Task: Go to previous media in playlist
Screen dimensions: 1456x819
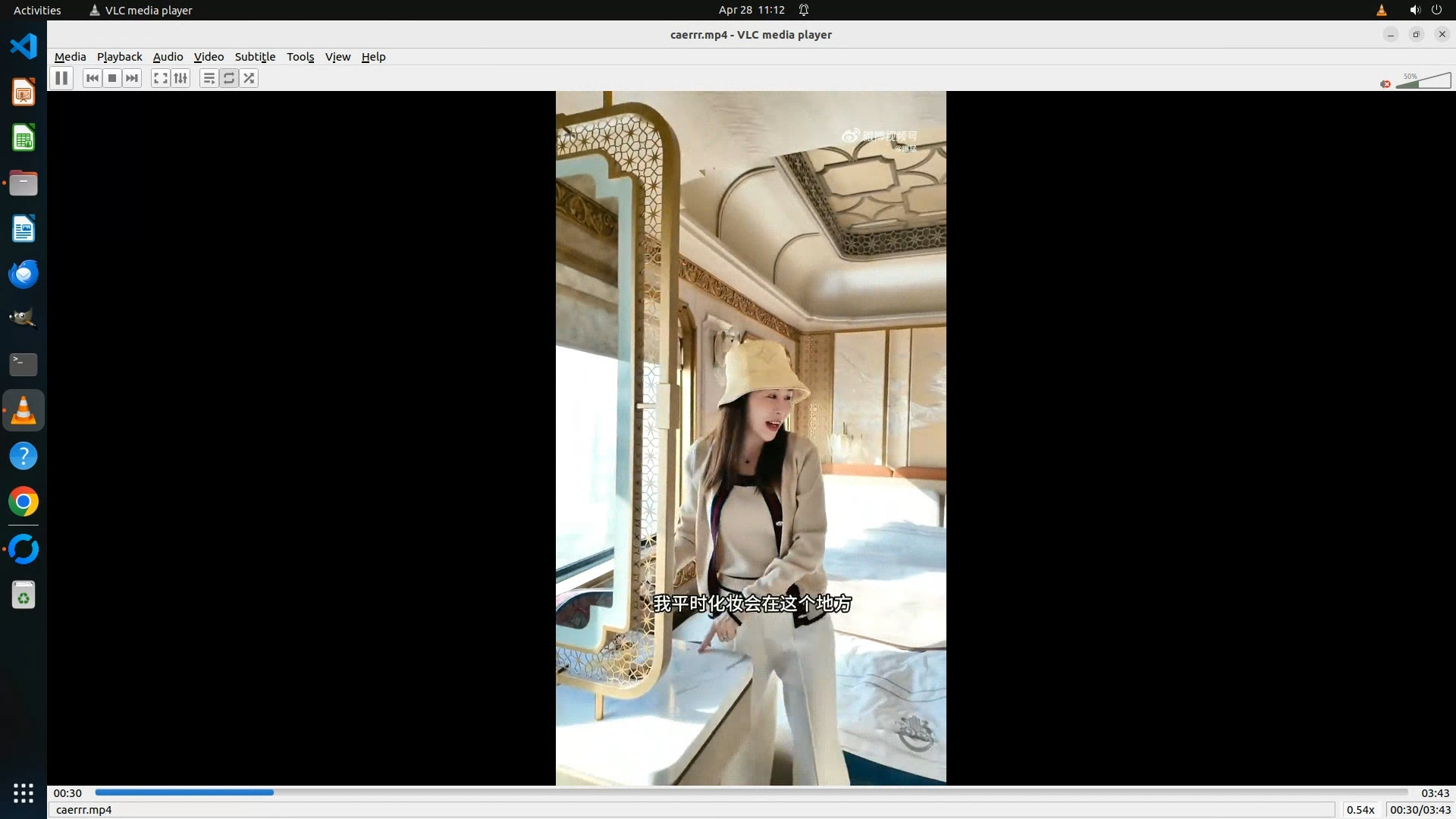Action: coord(93,78)
